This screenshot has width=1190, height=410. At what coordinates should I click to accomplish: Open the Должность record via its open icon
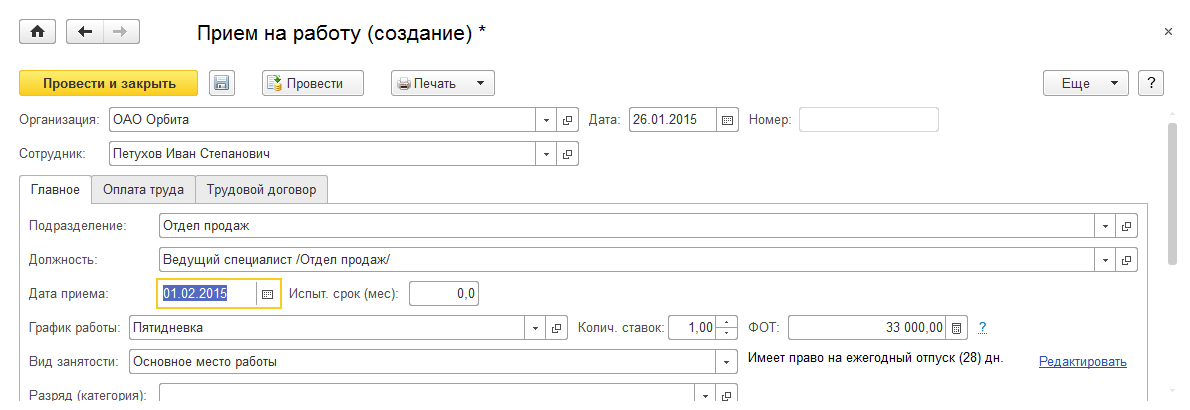1126,260
